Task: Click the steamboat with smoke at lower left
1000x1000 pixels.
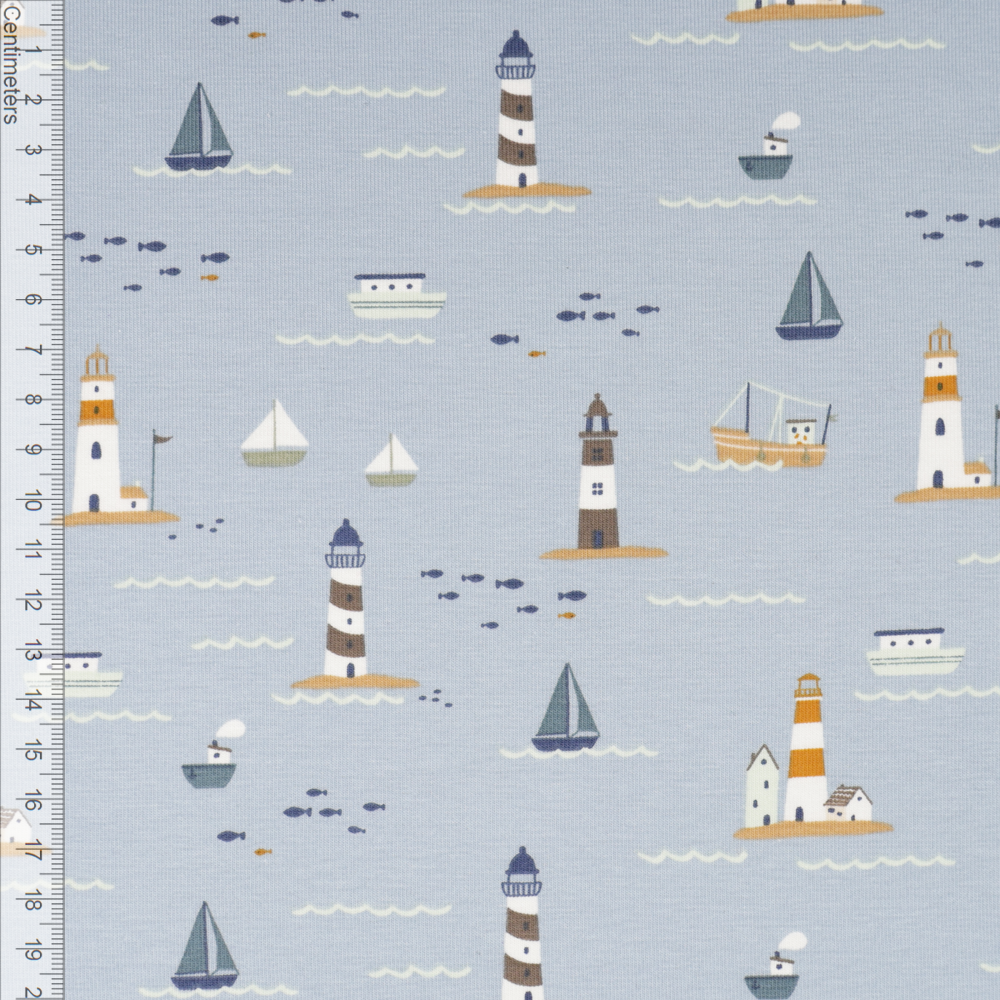Action: [211, 762]
